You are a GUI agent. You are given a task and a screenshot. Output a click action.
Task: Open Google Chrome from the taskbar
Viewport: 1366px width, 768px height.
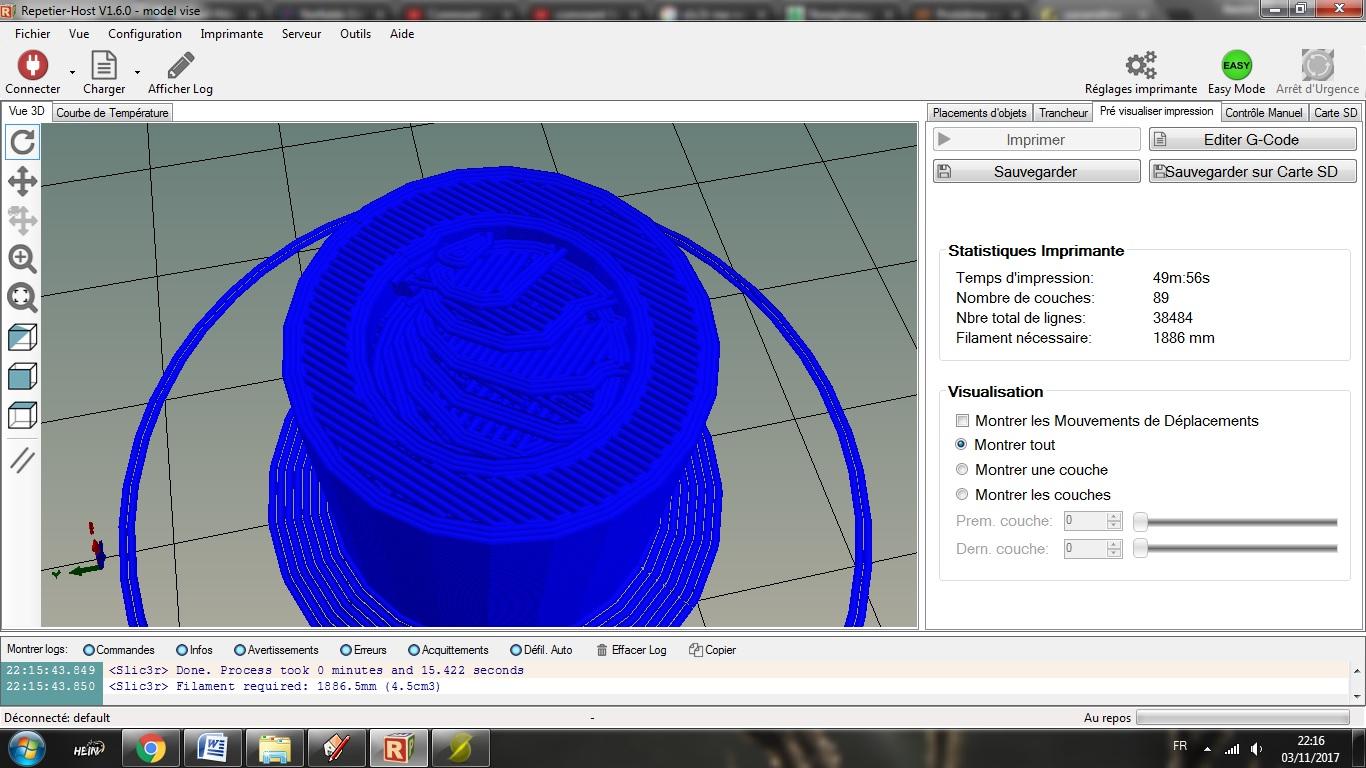click(x=151, y=748)
